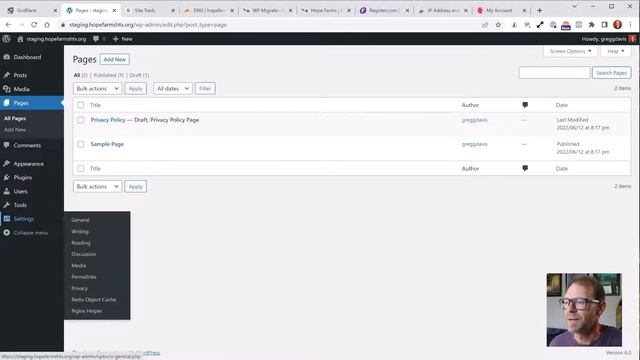Open the WordPress logo menu
This screenshot has height=360, width=640.
click(6, 39)
